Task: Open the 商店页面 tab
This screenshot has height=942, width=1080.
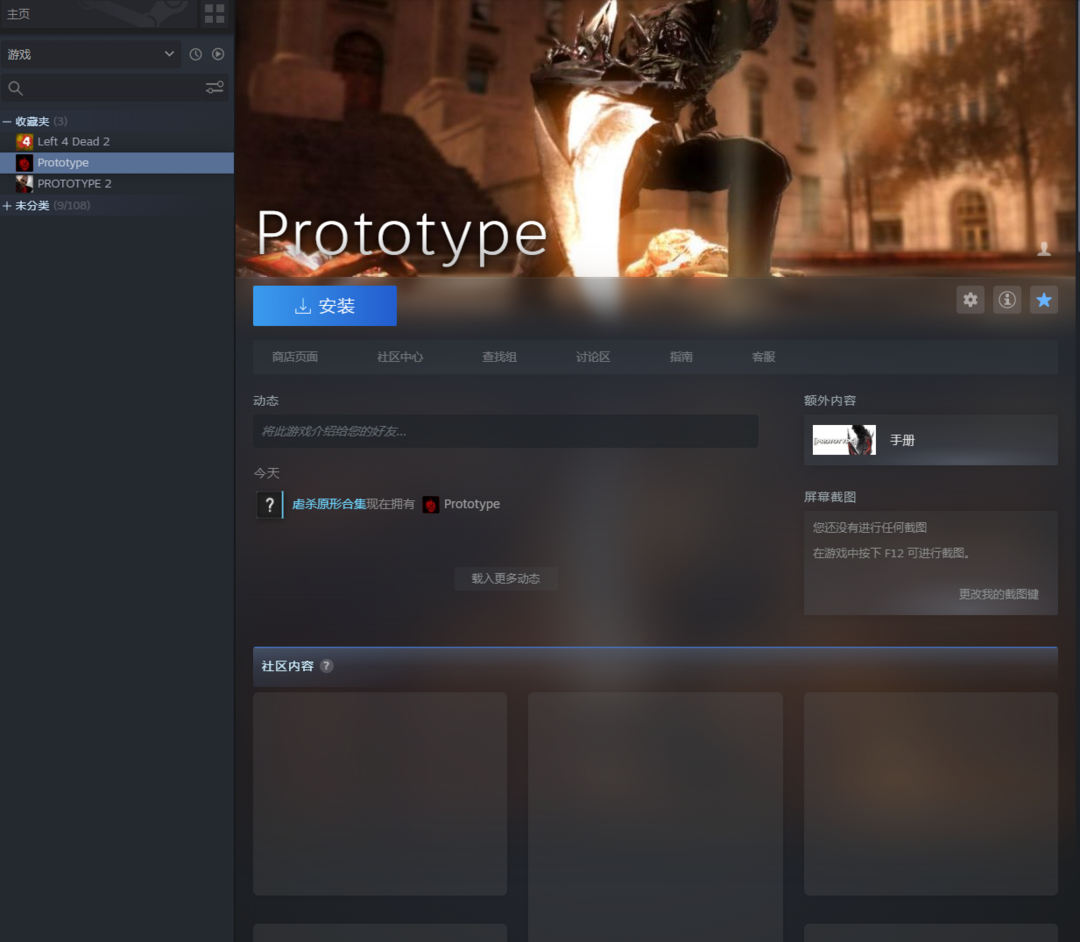Action: pyautogui.click(x=295, y=357)
